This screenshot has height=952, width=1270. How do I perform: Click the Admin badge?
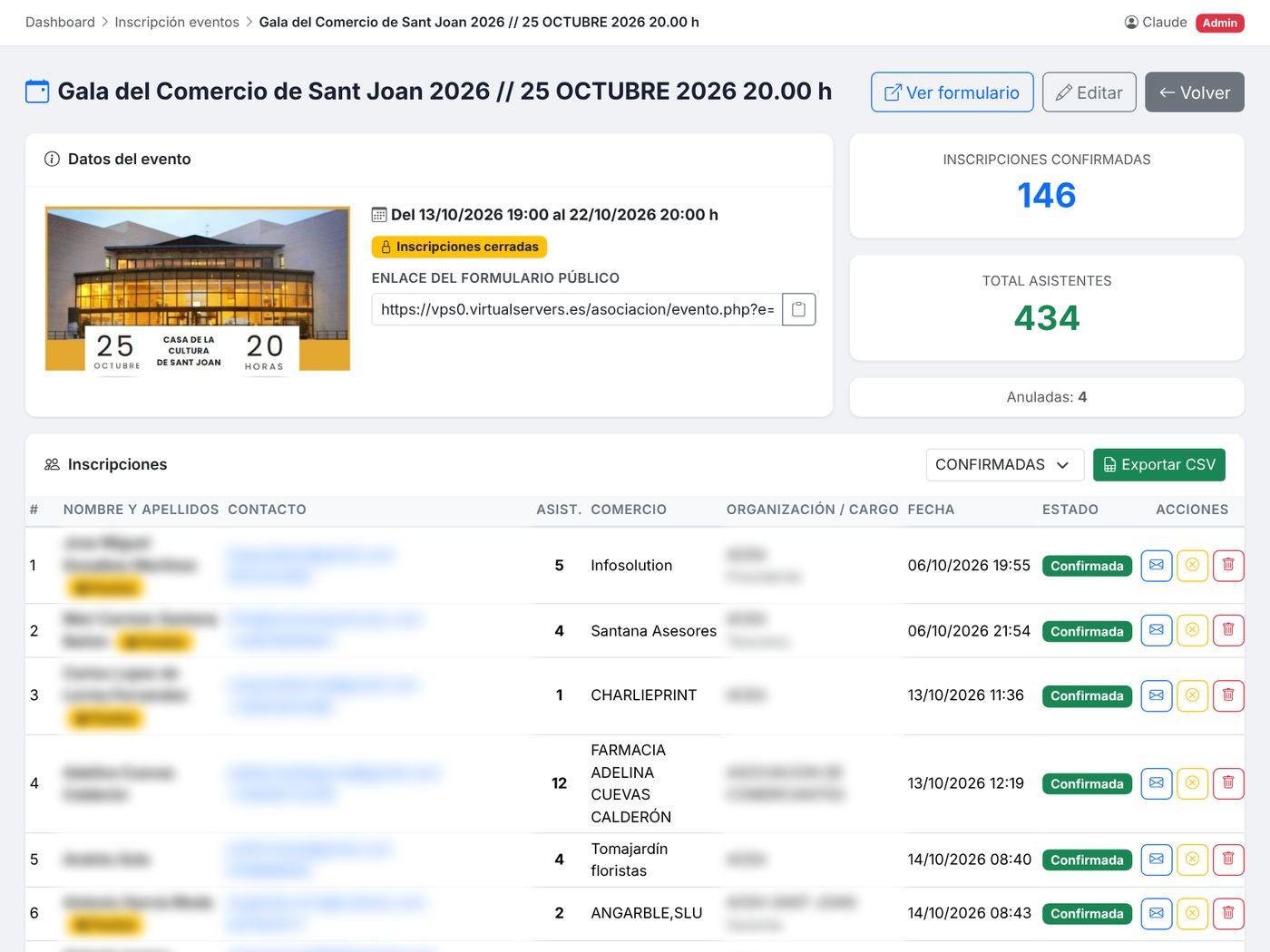click(x=1220, y=23)
